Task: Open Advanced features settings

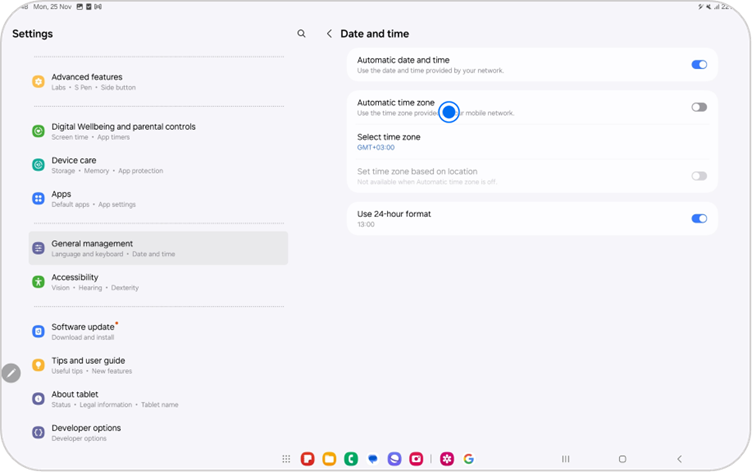Action: pos(87,81)
